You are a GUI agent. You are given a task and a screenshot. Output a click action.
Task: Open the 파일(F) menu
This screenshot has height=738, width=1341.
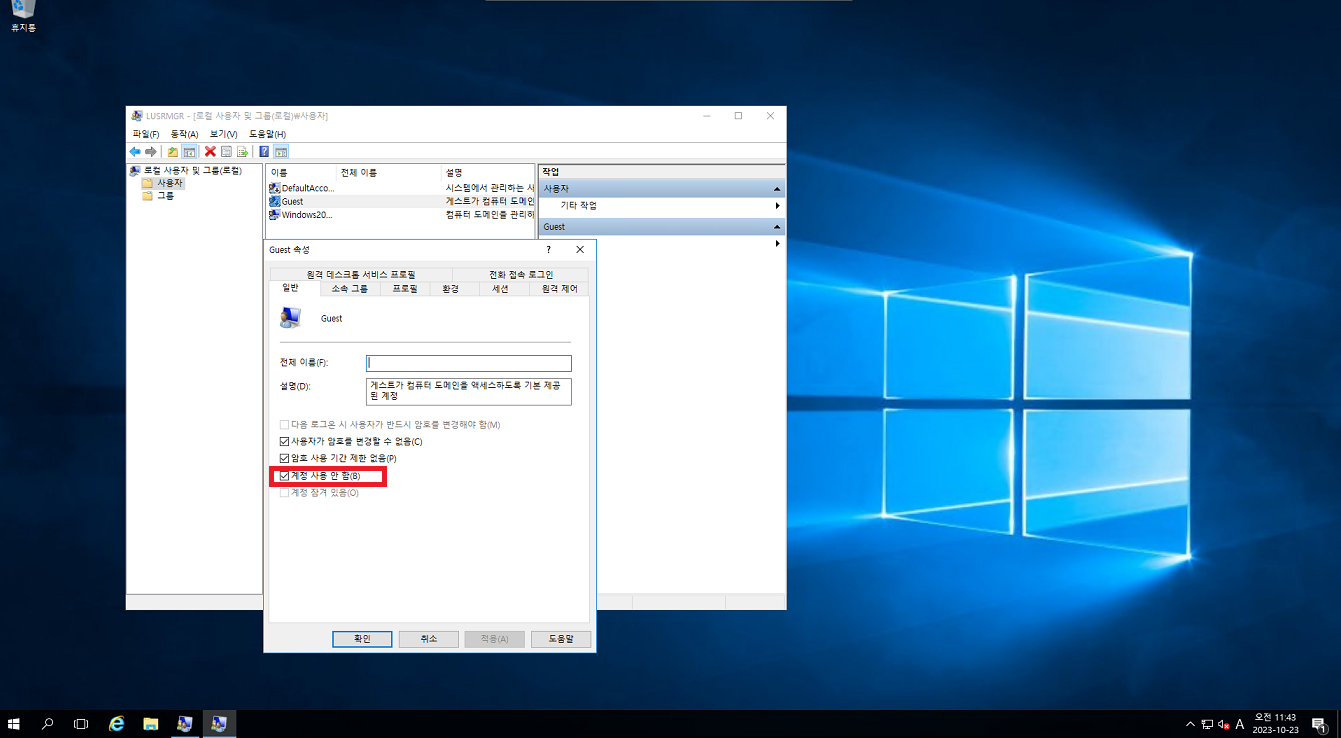click(x=146, y=134)
